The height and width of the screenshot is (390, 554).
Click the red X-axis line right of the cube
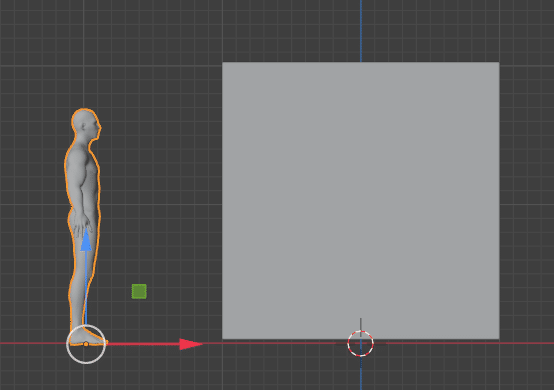tap(526, 343)
